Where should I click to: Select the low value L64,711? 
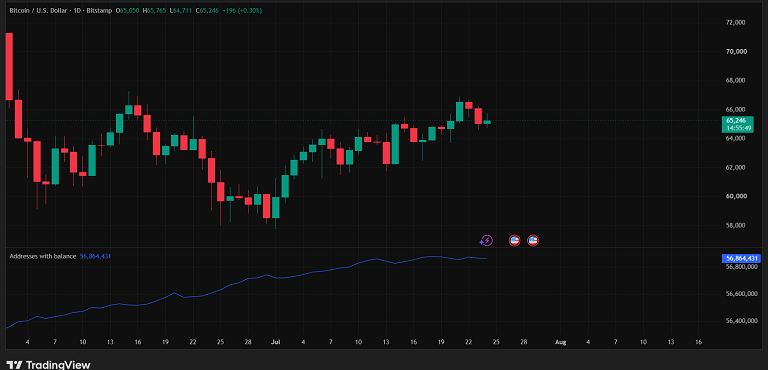tap(180, 10)
